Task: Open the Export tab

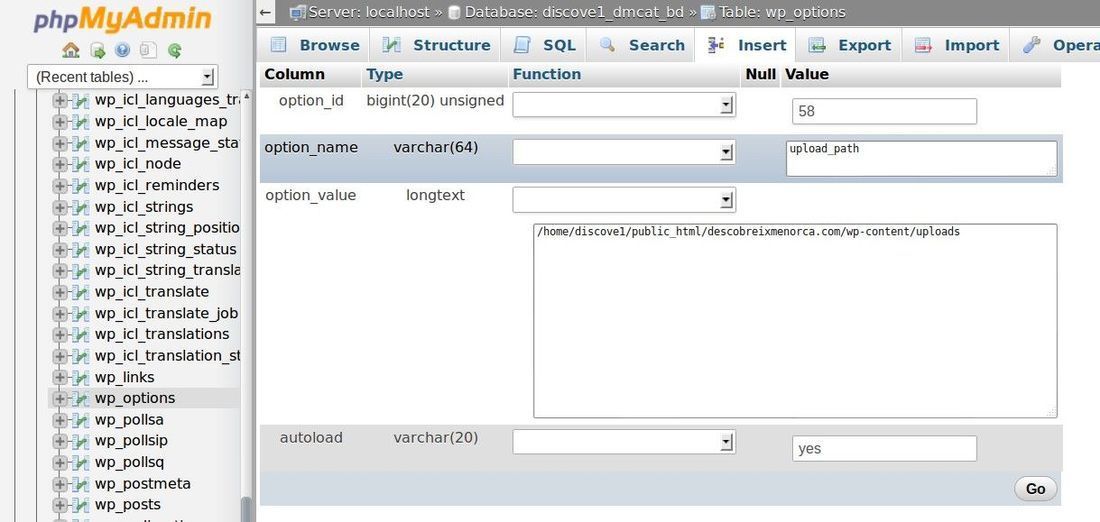Action: click(849, 45)
